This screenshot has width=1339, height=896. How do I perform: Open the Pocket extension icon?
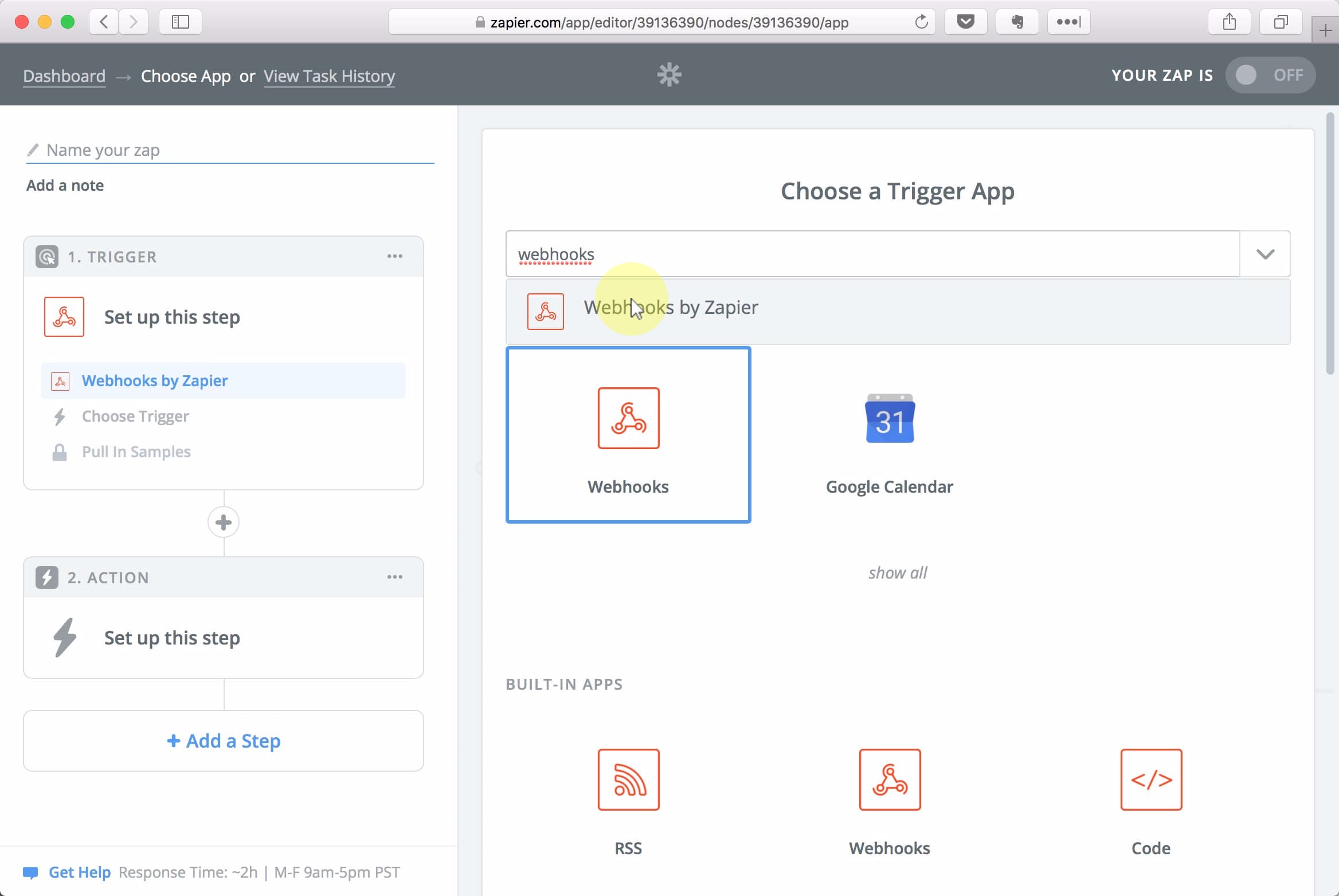[x=965, y=22]
